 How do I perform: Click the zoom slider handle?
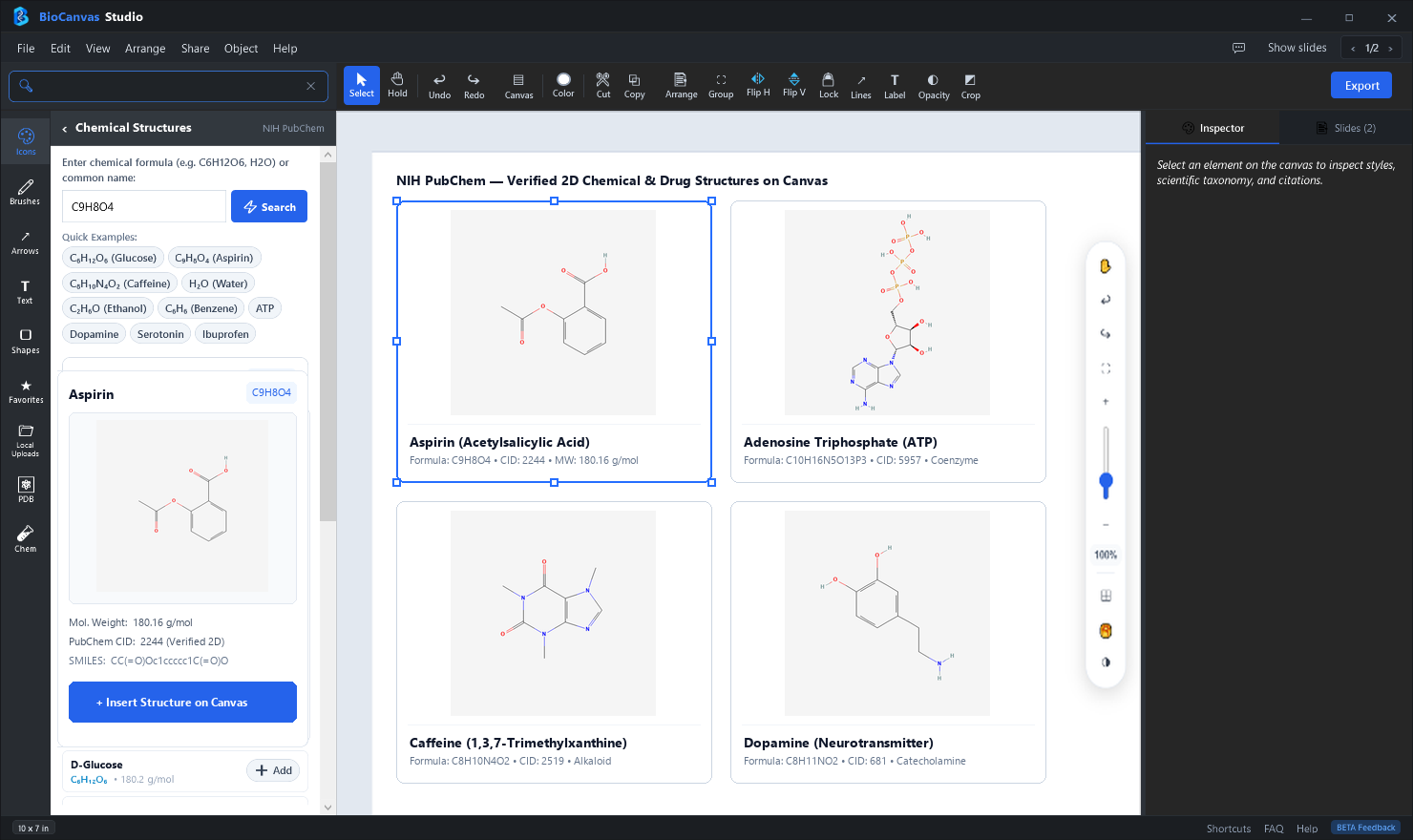(x=1106, y=481)
